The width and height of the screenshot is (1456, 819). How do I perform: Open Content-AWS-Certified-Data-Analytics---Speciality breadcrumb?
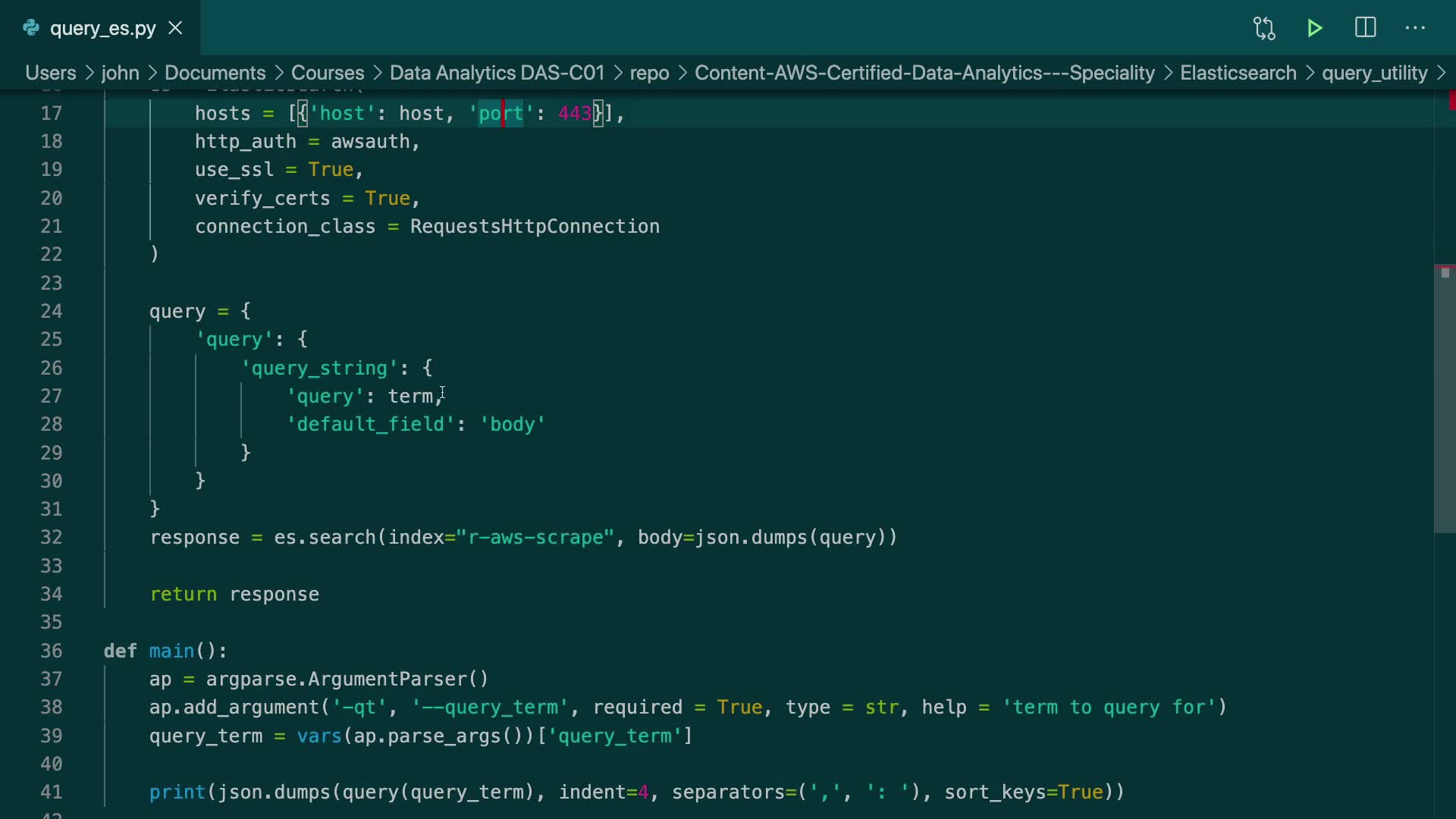coord(924,73)
